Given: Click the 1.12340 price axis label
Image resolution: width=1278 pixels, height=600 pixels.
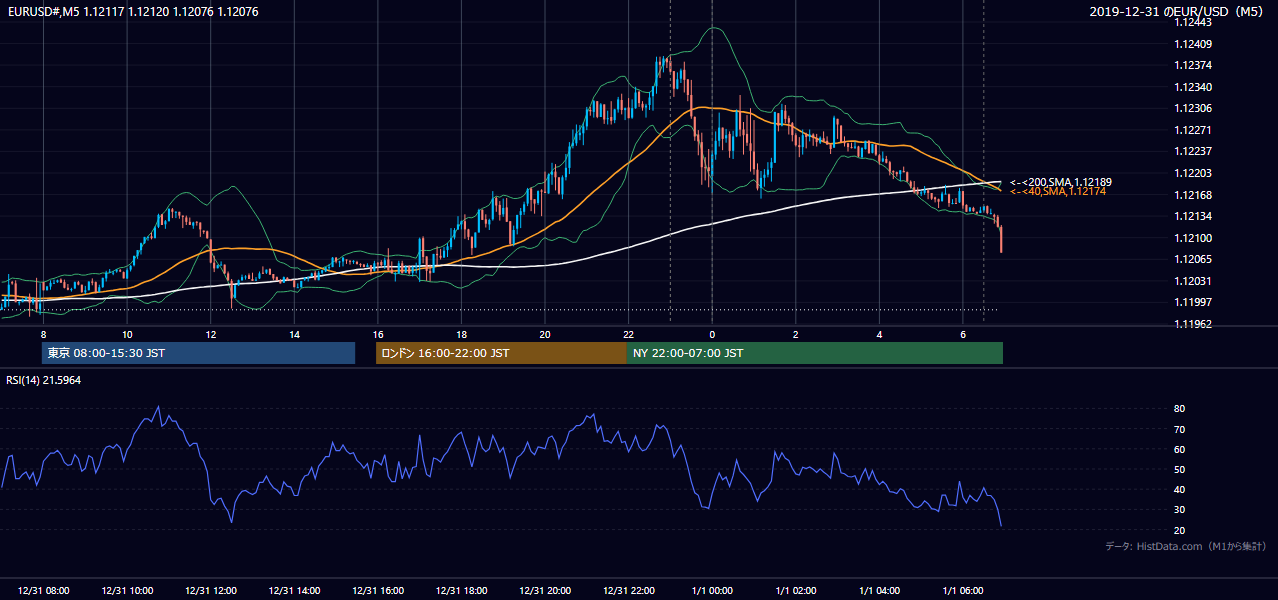Looking at the screenshot, I should click(x=1192, y=87).
